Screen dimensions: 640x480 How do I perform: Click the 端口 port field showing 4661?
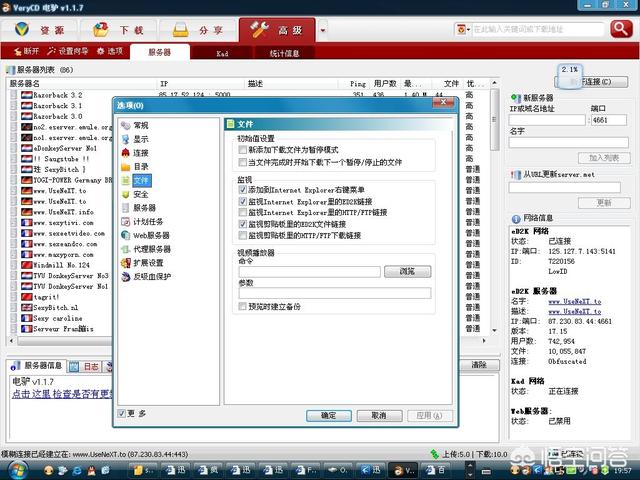(x=608, y=120)
